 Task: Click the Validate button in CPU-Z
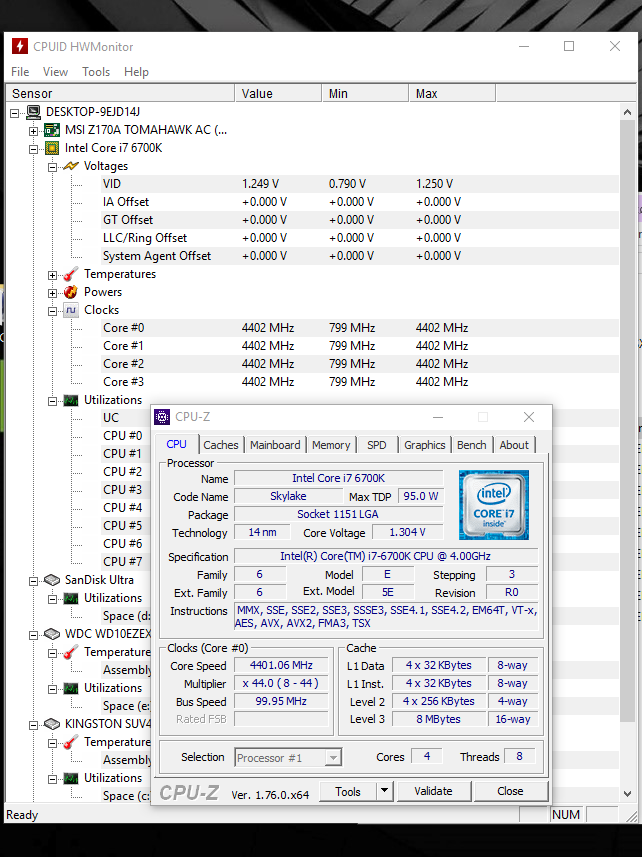pyautogui.click(x=433, y=791)
